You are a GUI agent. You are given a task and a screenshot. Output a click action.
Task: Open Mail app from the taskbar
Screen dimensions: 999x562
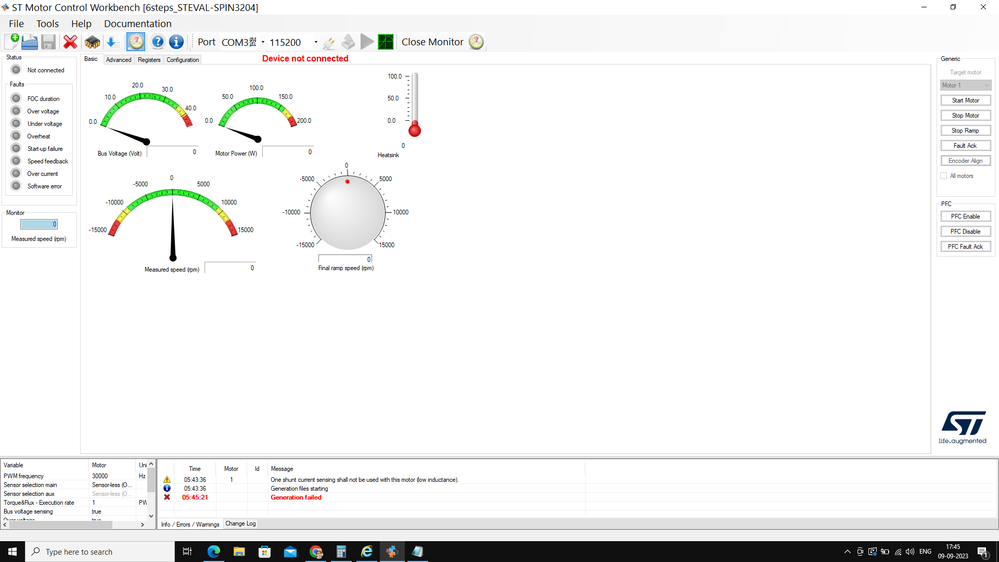pos(290,552)
